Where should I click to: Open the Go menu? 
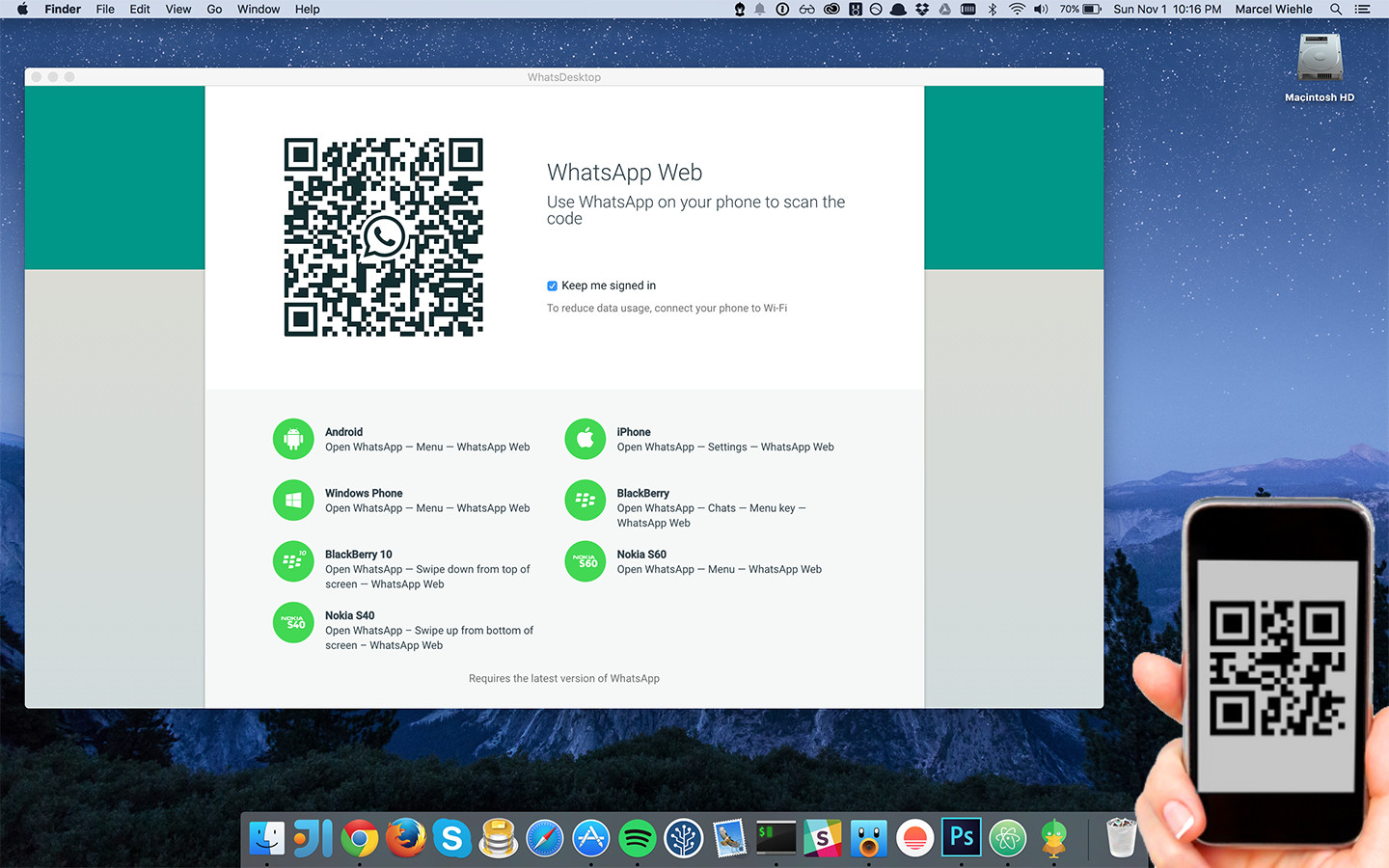coord(214,9)
